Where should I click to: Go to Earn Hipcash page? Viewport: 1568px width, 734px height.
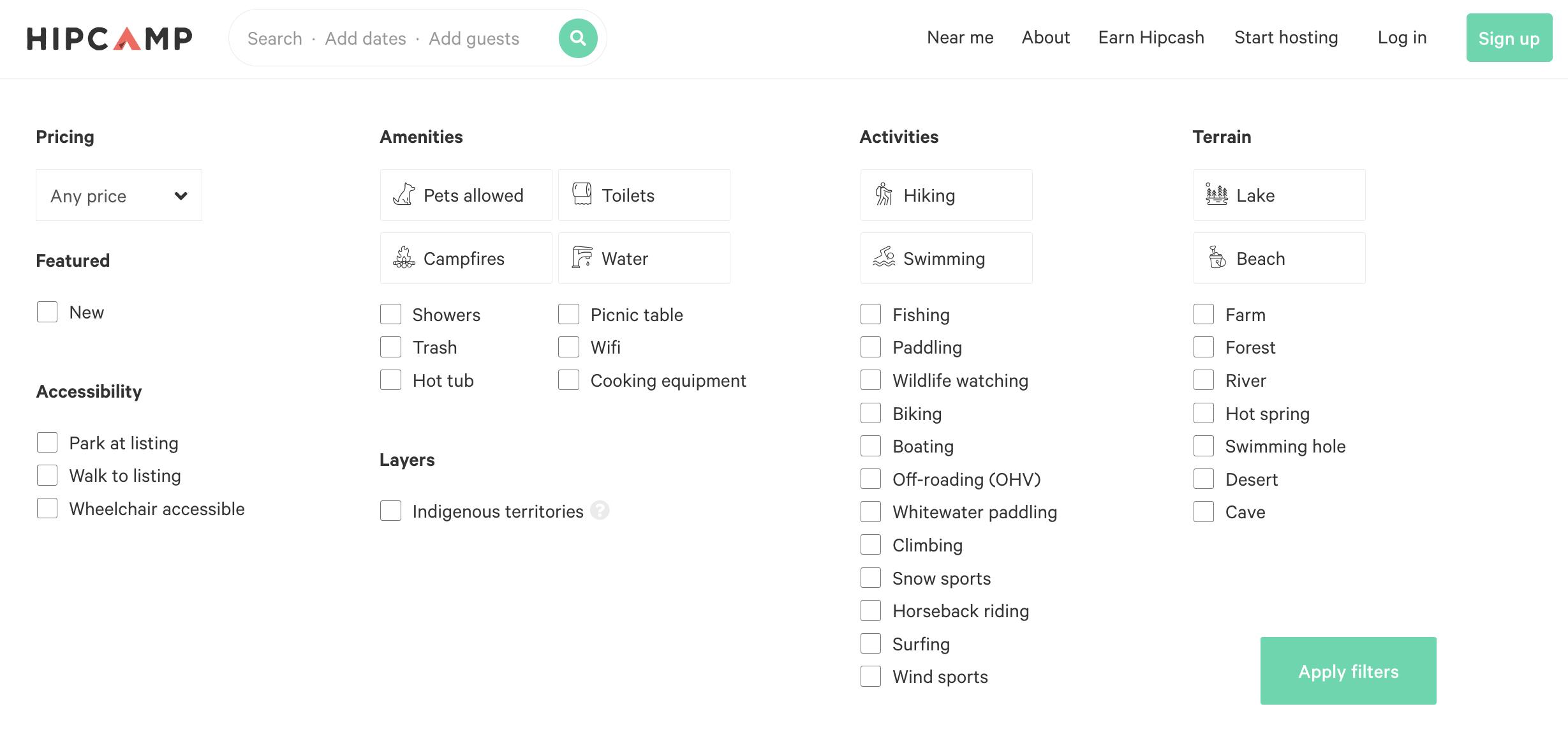[1151, 38]
